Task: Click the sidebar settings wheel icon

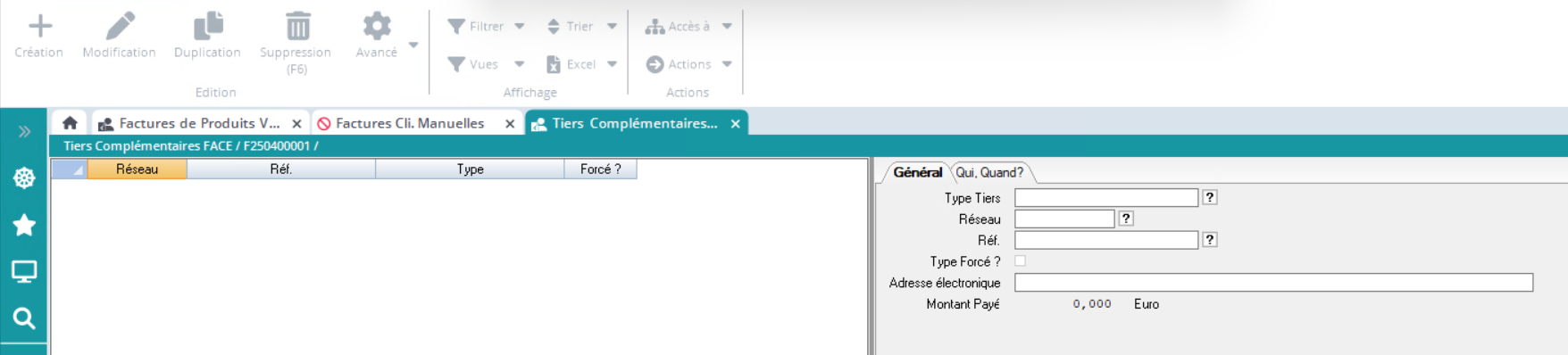Action: coord(24,177)
